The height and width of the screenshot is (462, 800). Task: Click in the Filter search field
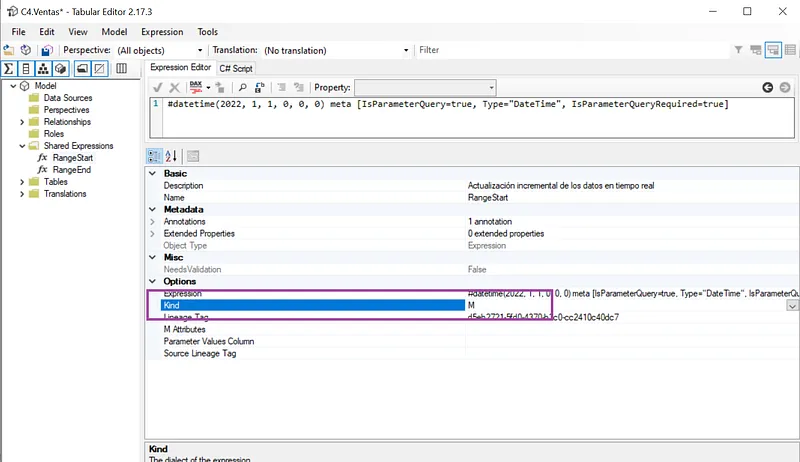coord(573,50)
